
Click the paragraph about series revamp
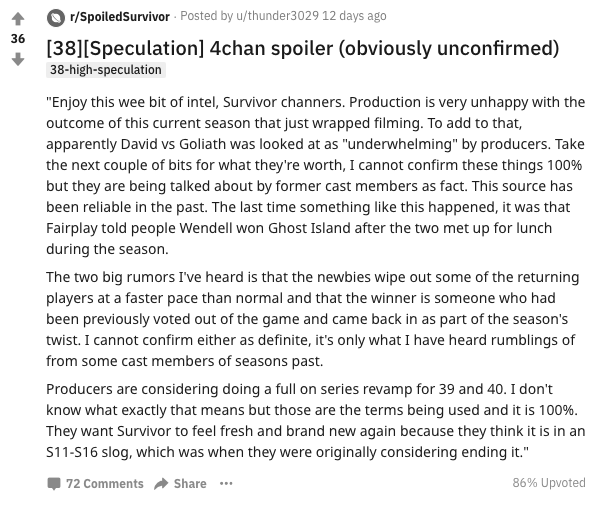point(315,420)
